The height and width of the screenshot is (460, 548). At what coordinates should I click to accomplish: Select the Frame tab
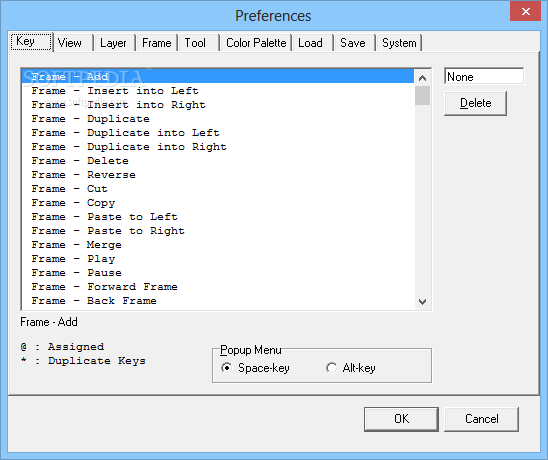[x=157, y=43]
